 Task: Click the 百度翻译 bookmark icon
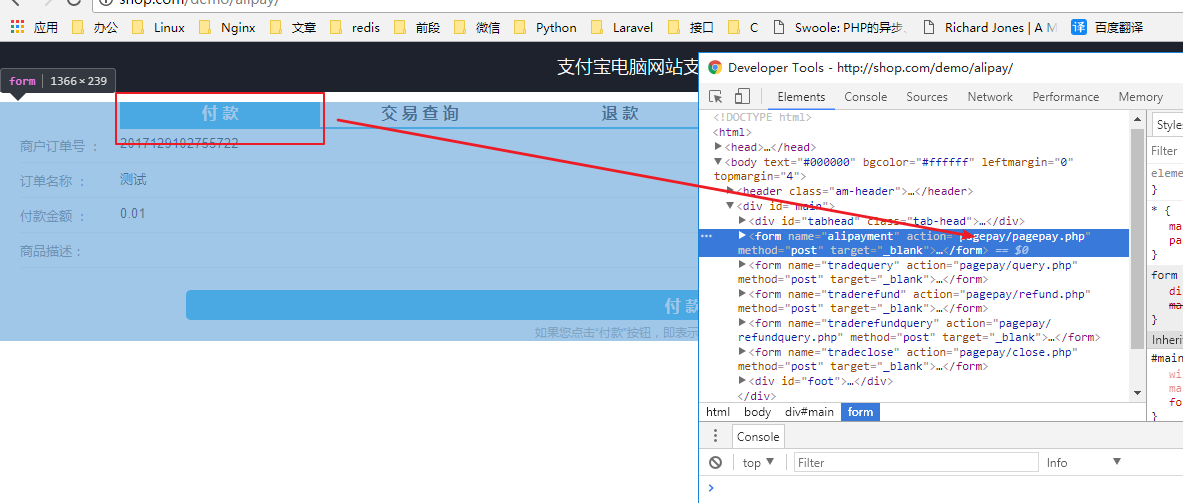click(x=1079, y=27)
